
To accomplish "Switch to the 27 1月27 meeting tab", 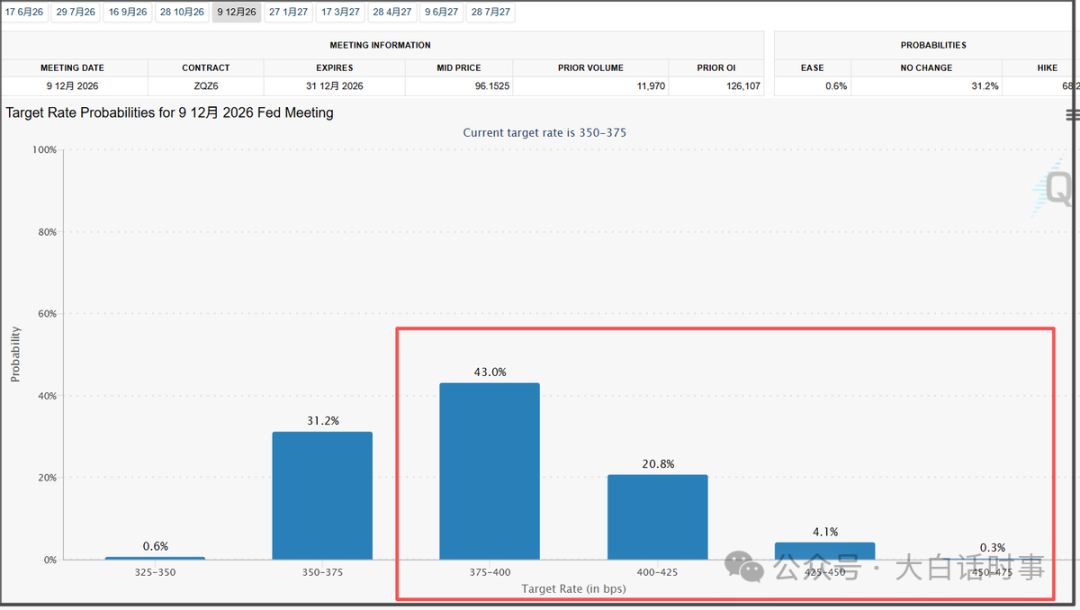I will click(x=289, y=12).
